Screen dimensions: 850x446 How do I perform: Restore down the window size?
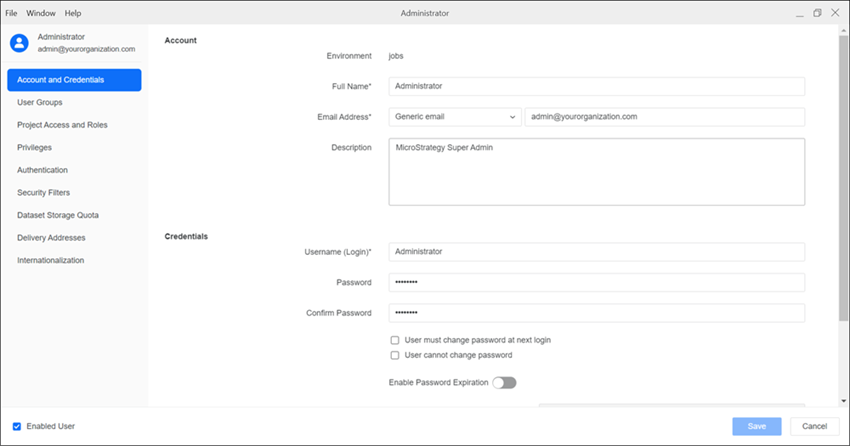(817, 13)
